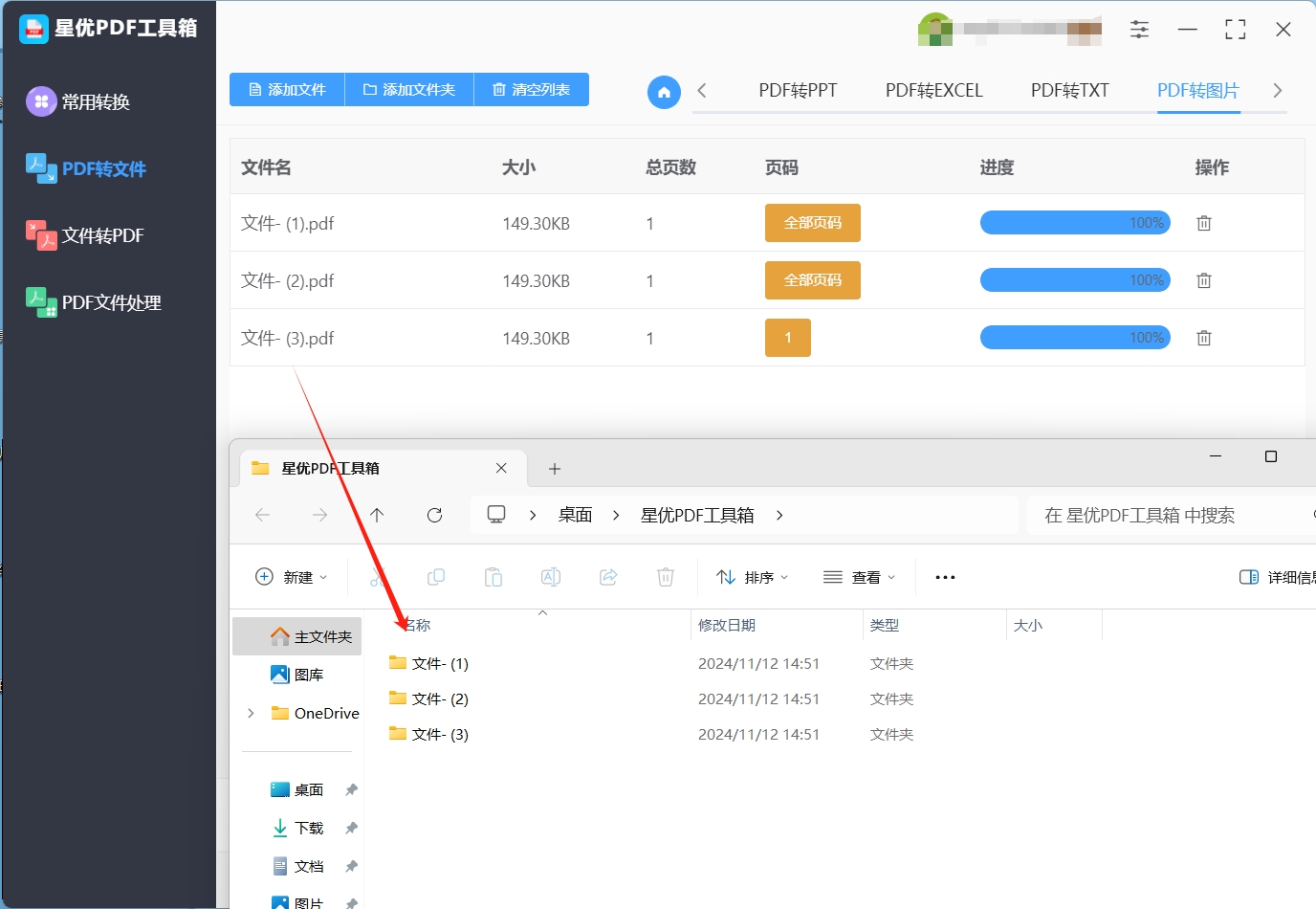The image size is (1316, 909).
Task: Open settings sliders icon in title bar
Action: tap(1139, 30)
